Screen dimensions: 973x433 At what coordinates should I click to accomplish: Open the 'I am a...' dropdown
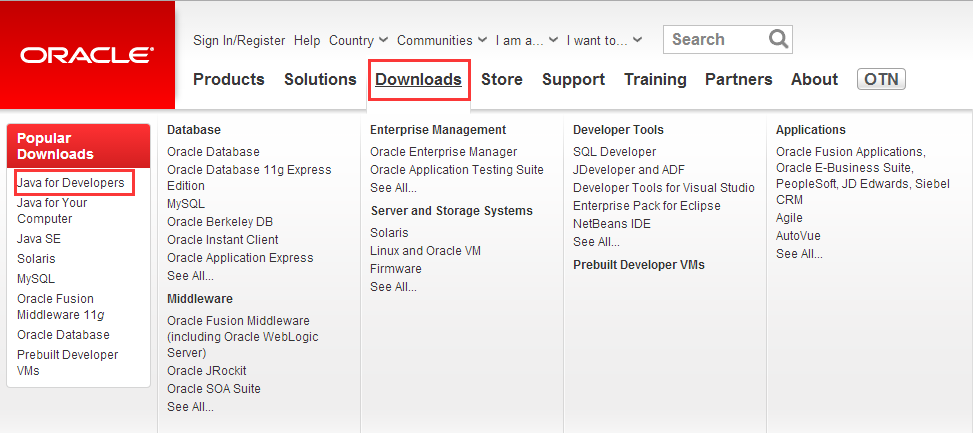click(x=527, y=40)
